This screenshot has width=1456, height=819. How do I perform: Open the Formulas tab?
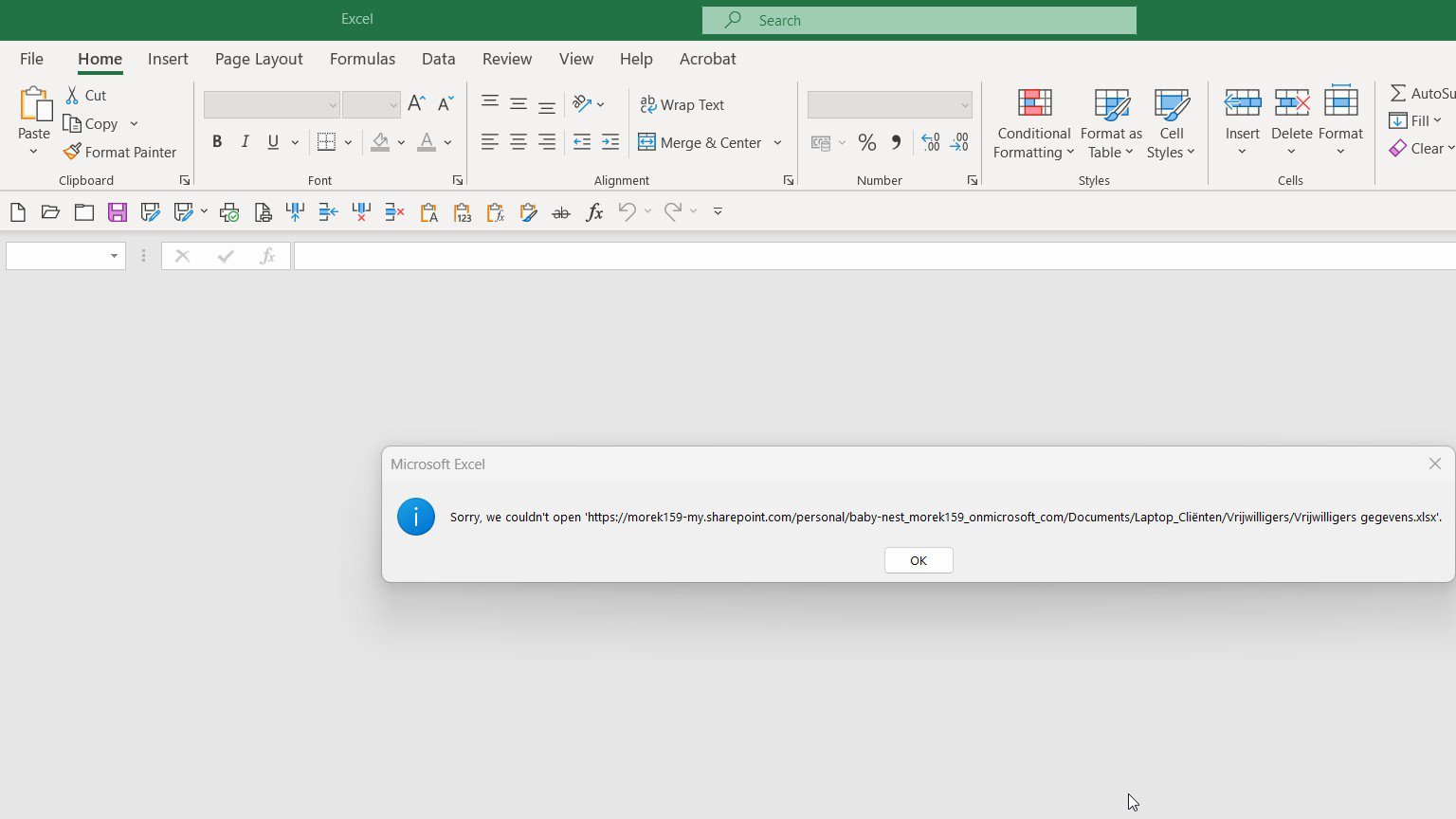[x=362, y=59]
